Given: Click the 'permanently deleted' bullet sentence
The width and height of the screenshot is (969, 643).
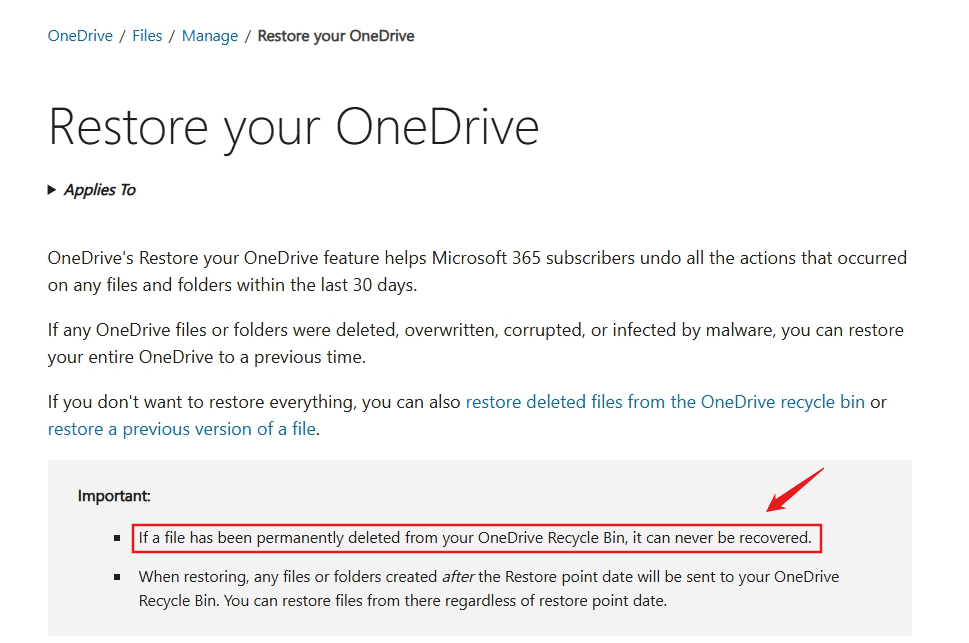Looking at the screenshot, I should click(x=475, y=538).
